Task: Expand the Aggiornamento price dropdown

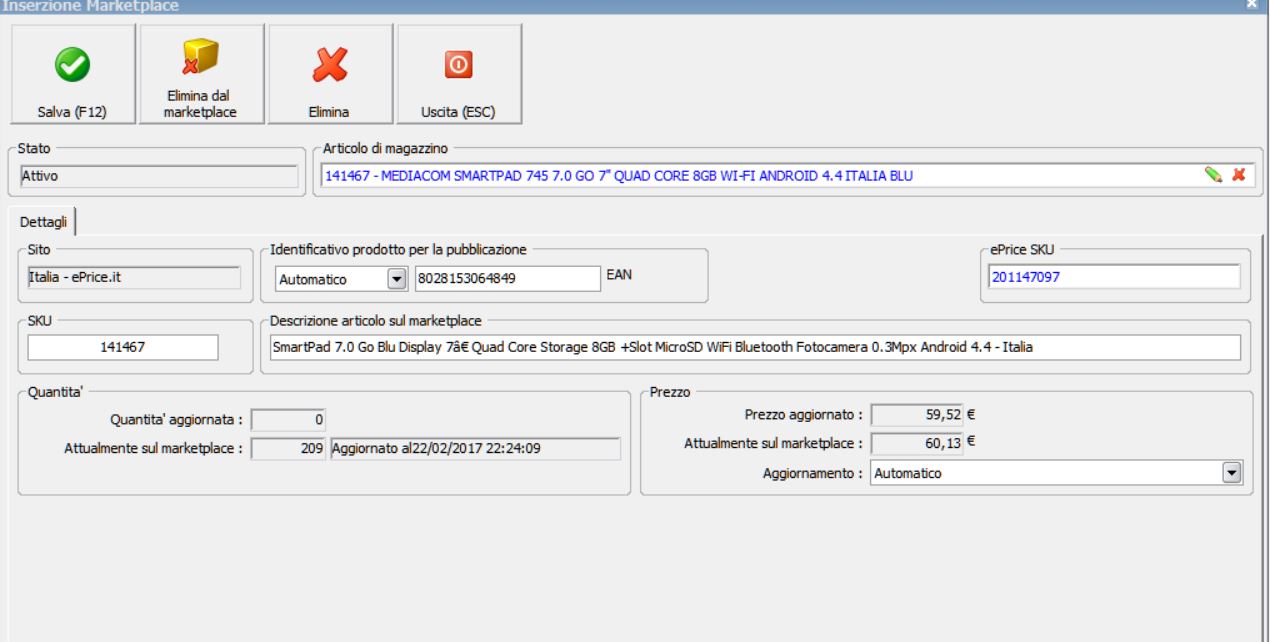Action: coord(1232,473)
